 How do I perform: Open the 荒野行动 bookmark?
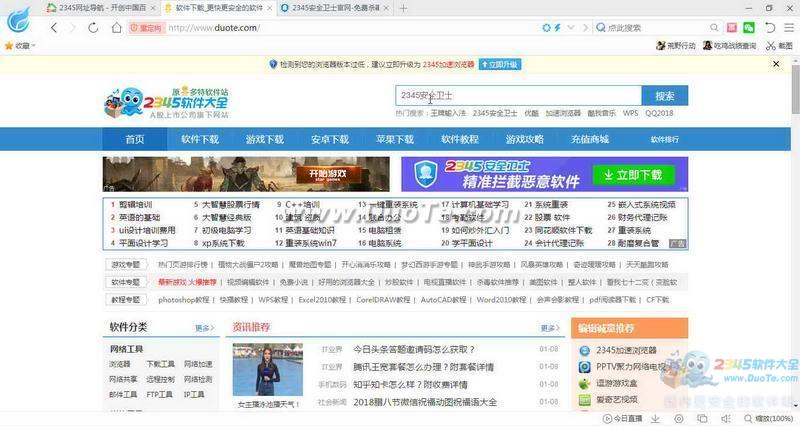coord(676,46)
